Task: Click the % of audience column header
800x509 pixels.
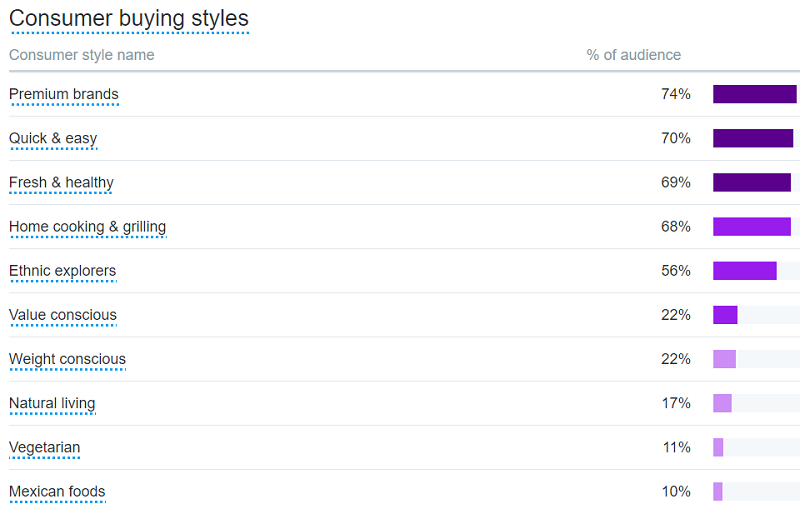Action: click(633, 55)
